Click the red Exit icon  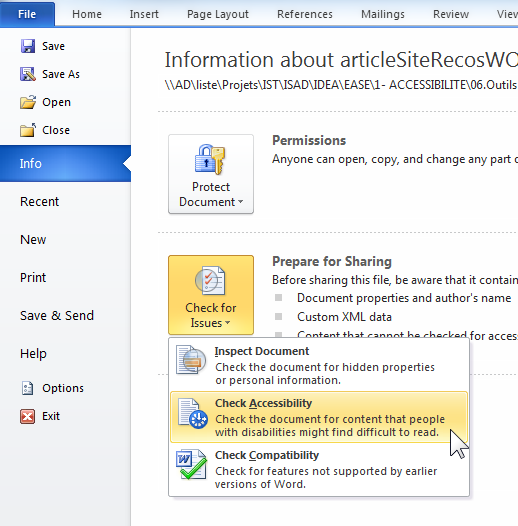click(x=28, y=416)
